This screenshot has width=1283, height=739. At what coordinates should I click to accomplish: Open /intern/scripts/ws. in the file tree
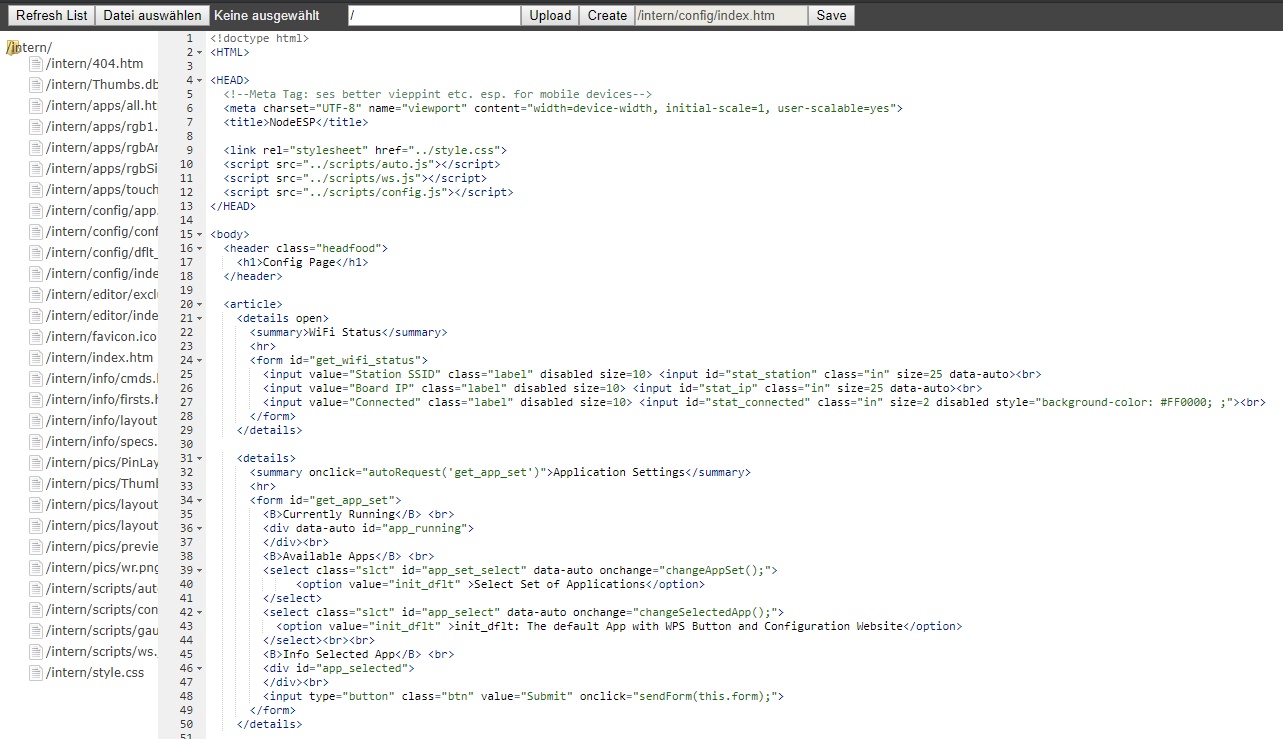click(x=102, y=652)
